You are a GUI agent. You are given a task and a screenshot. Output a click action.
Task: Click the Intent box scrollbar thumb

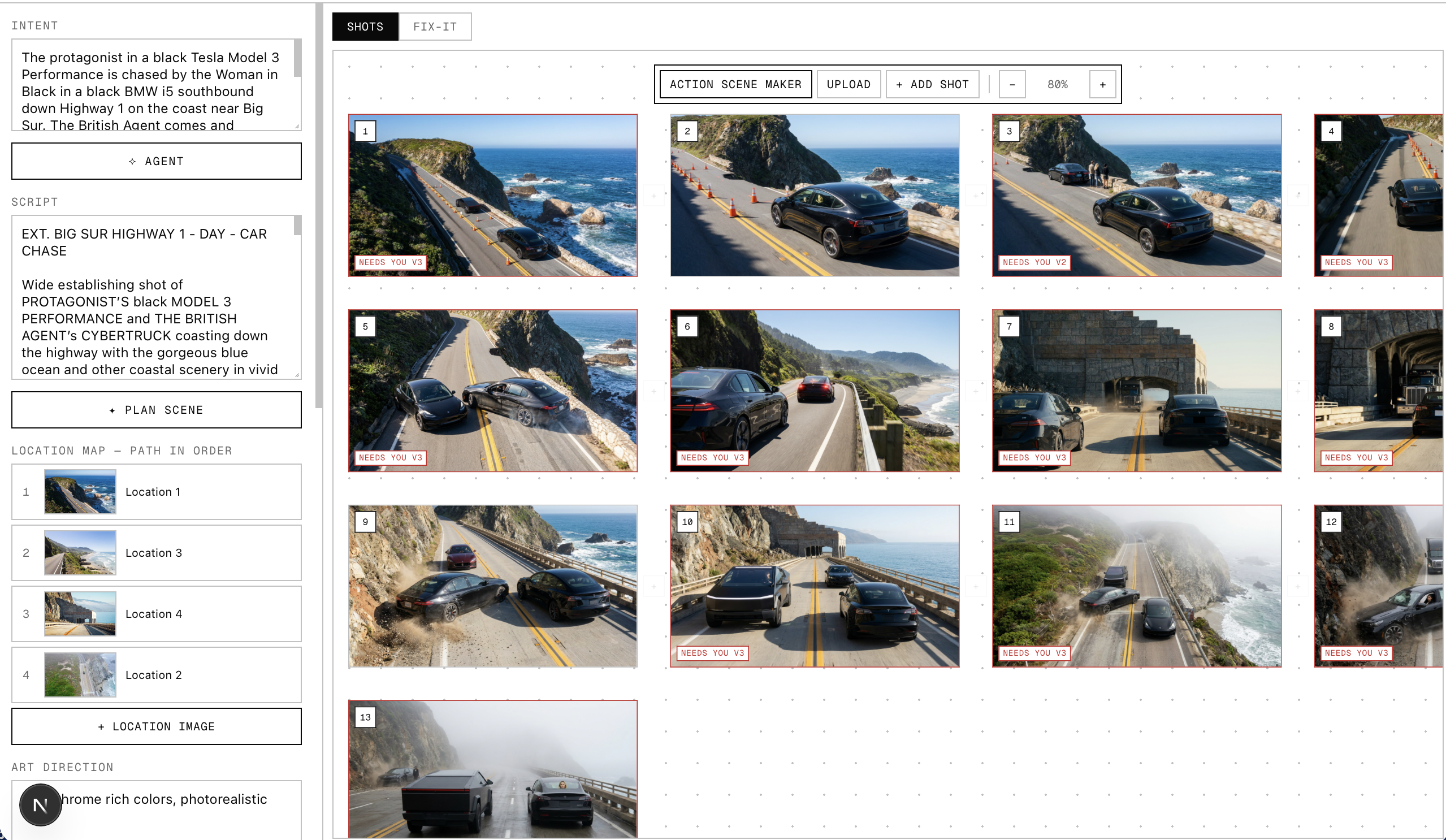297,58
